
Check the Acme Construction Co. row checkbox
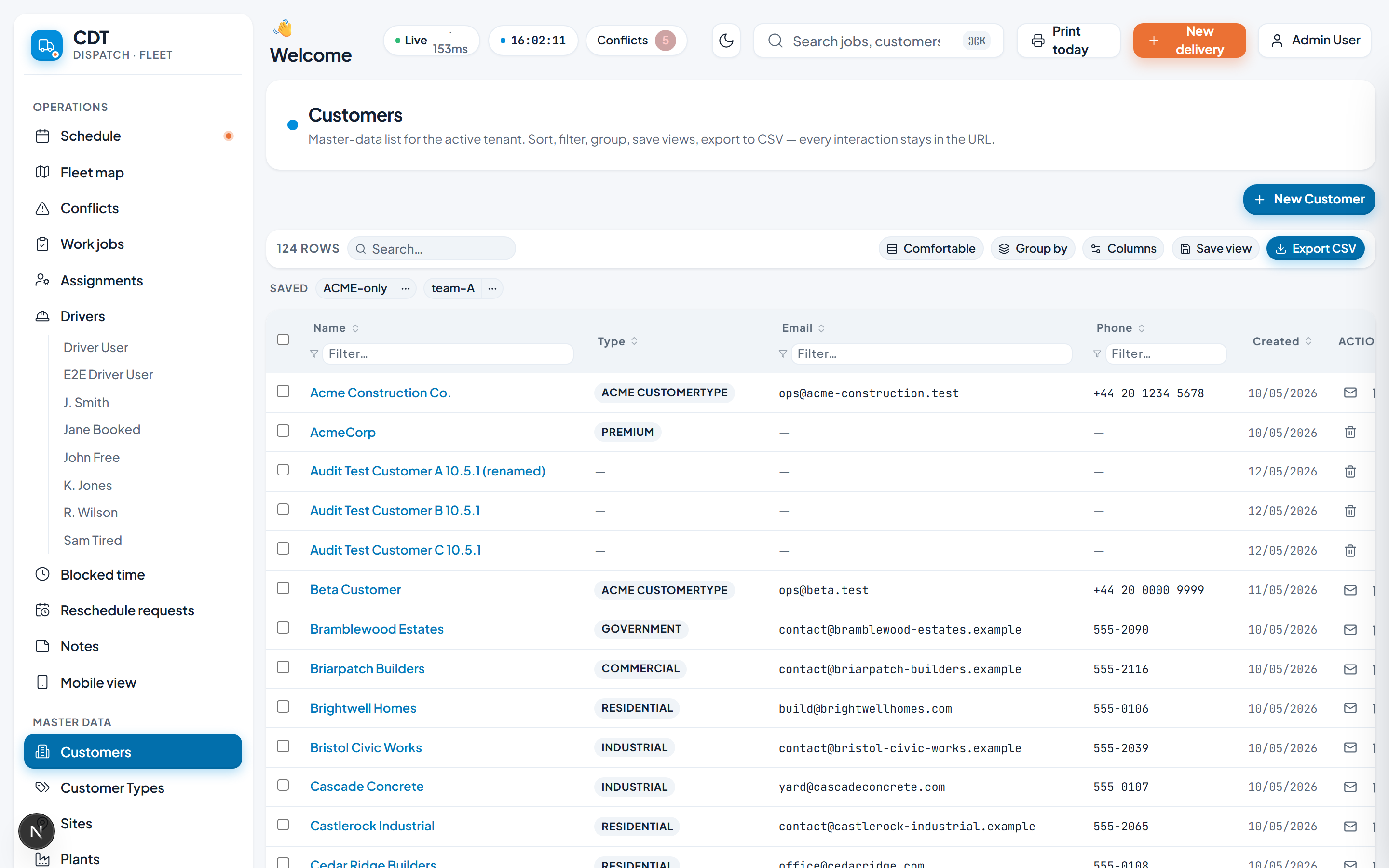283,392
